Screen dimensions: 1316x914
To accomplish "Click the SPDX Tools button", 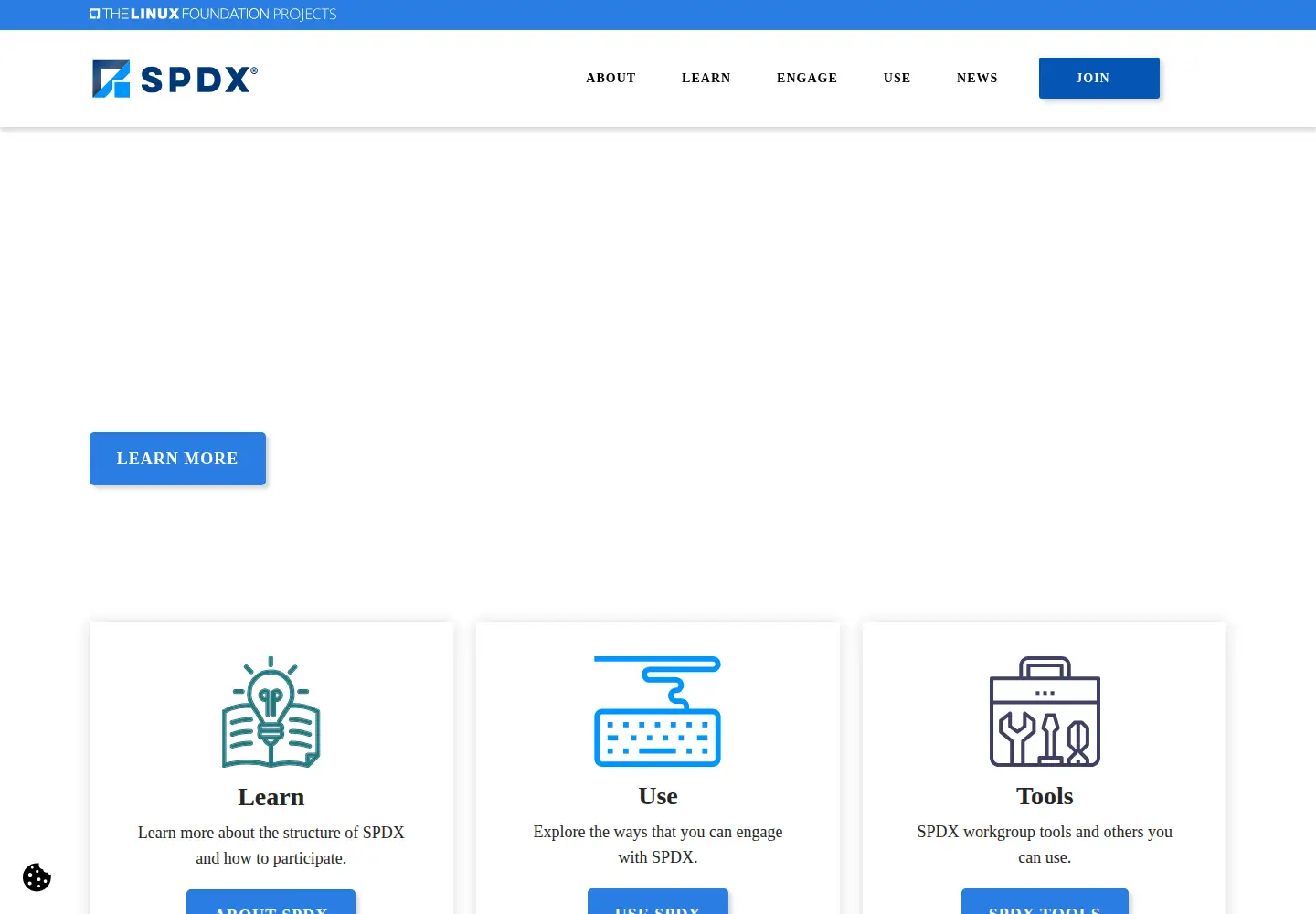I will pyautogui.click(x=1045, y=902).
